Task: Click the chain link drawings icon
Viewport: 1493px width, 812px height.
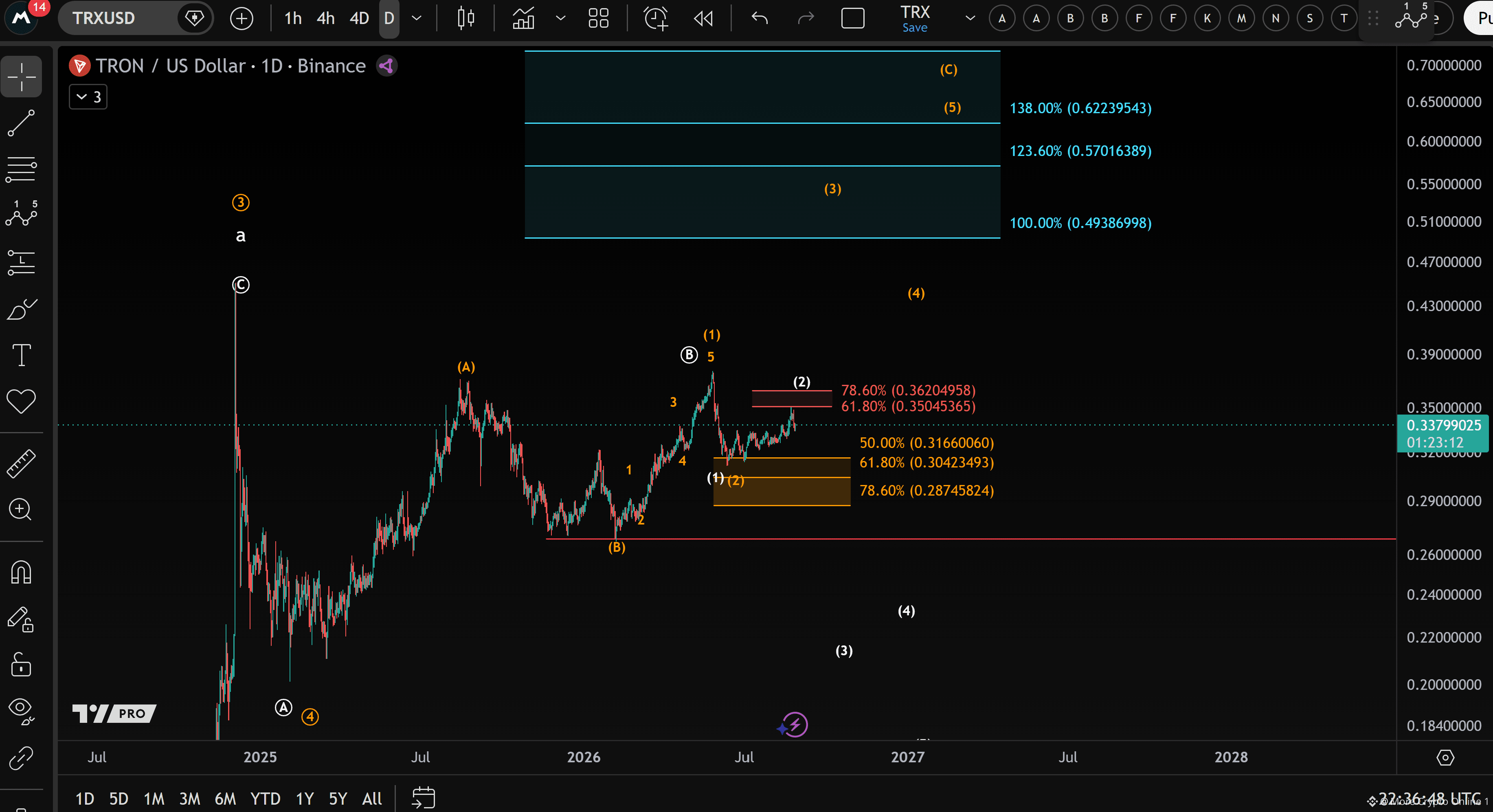Action: [x=22, y=757]
